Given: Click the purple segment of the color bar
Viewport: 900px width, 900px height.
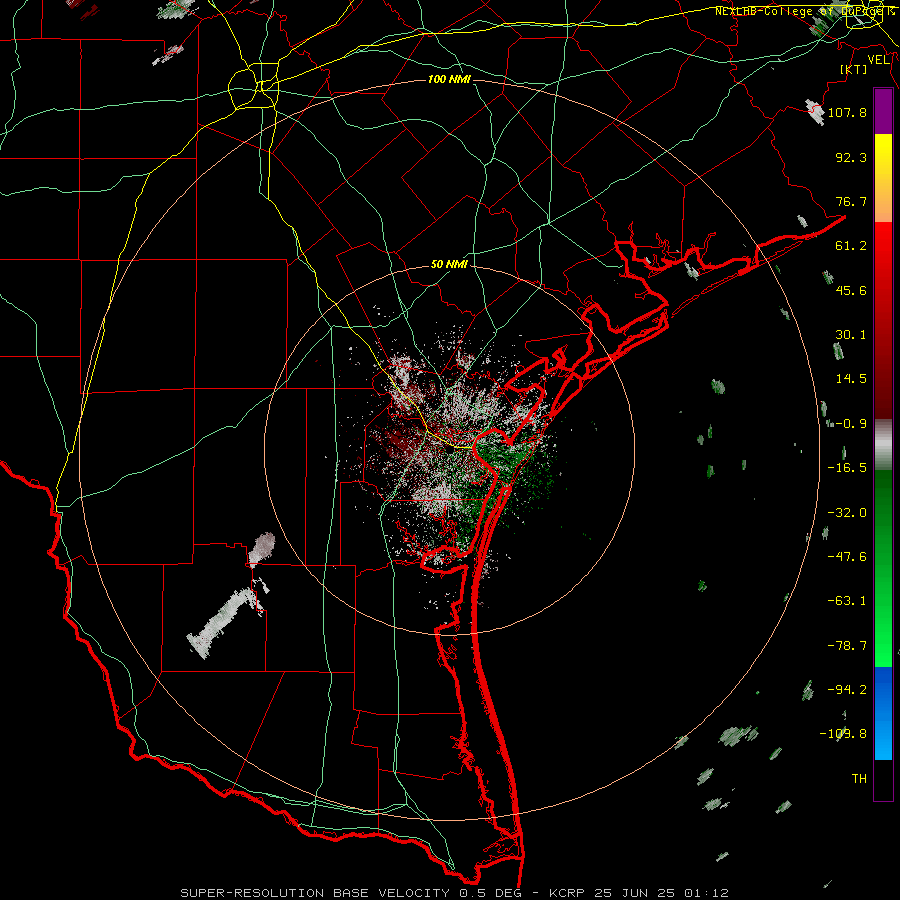Looking at the screenshot, I should click(x=883, y=112).
